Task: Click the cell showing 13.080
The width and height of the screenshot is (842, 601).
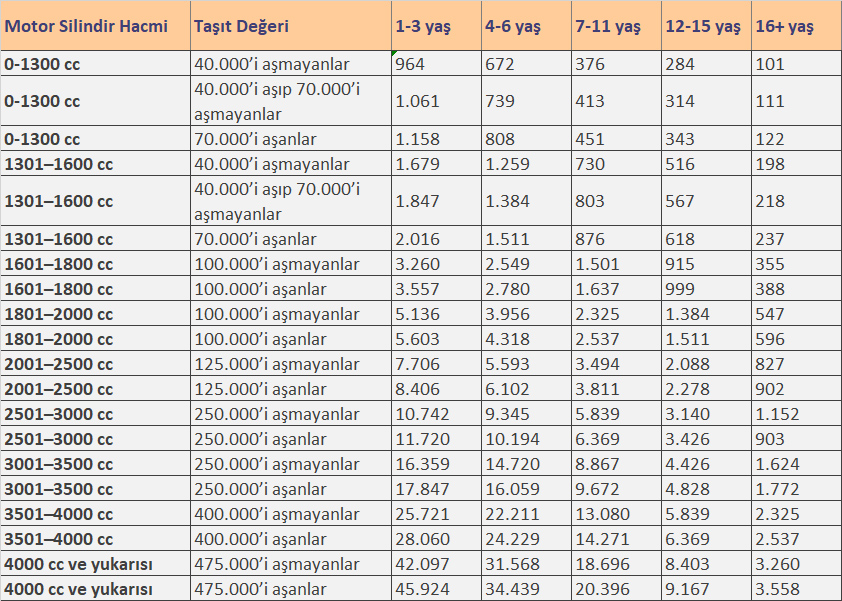Action: (615, 514)
